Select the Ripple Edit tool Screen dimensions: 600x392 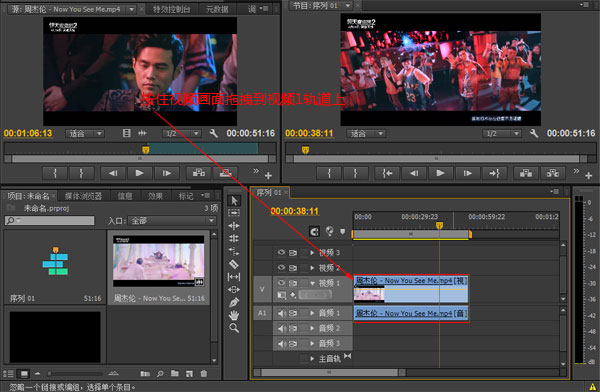coord(234,226)
